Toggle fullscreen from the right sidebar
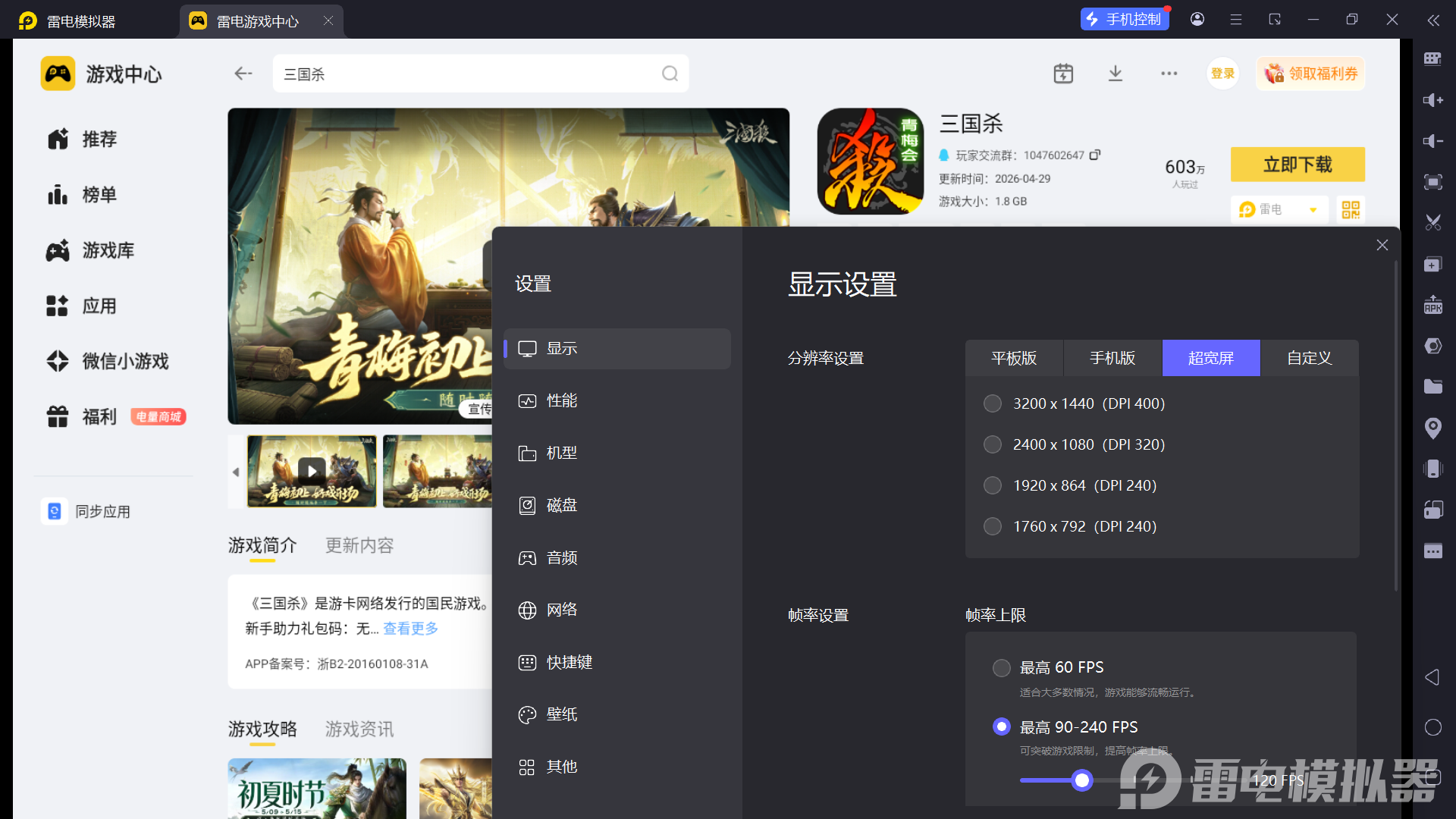 [1432, 182]
